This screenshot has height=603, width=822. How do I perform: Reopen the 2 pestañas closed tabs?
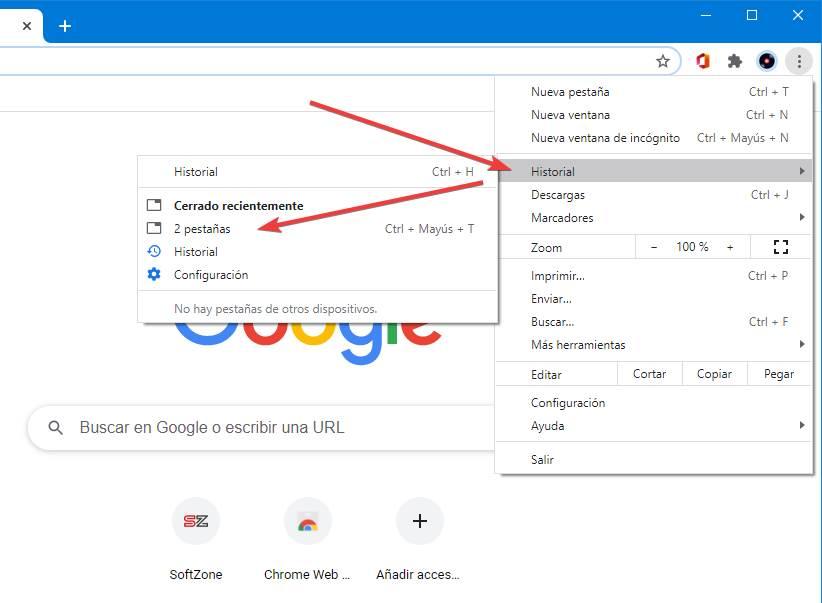tap(203, 229)
